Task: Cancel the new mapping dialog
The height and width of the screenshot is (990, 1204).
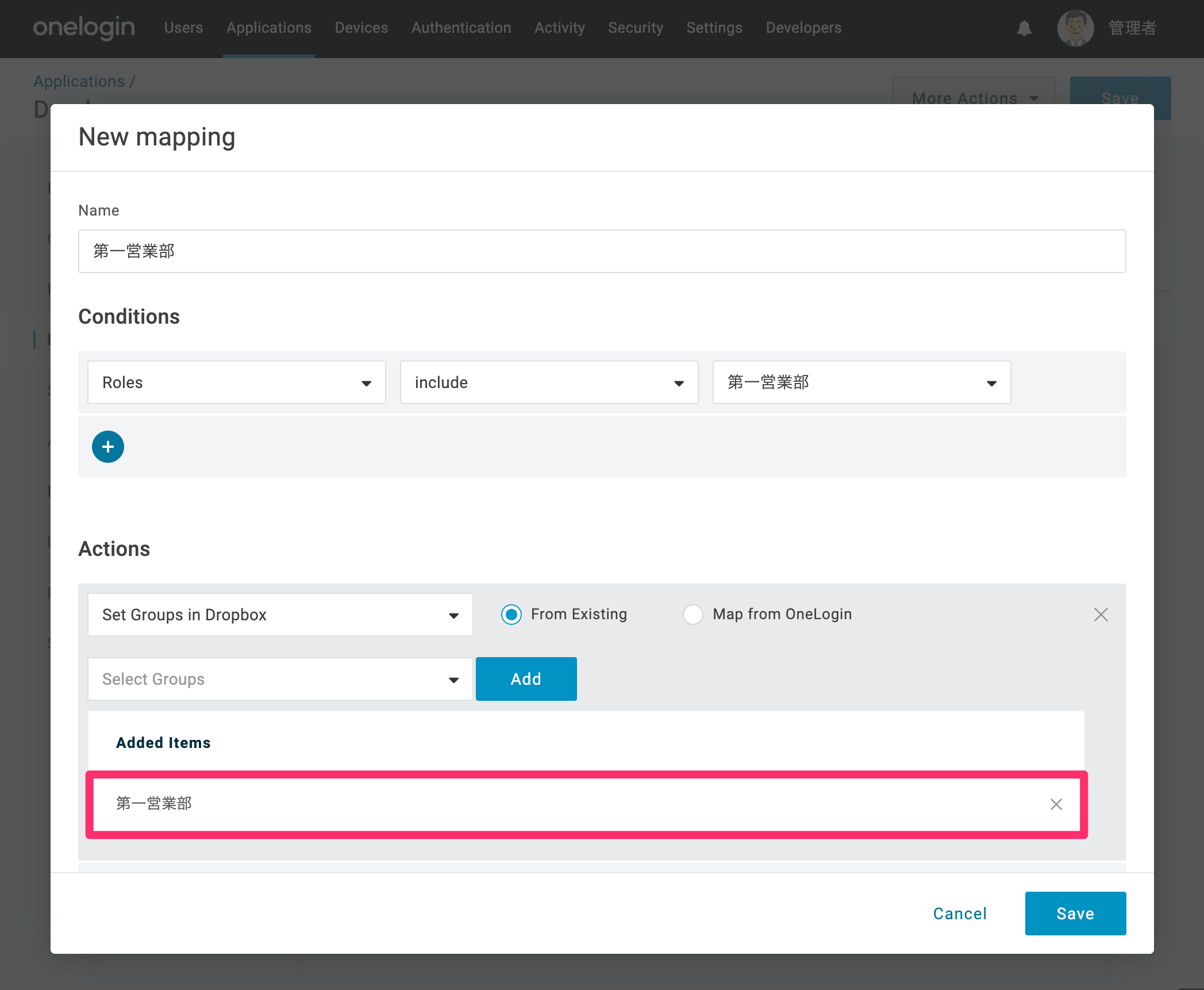Action: [960, 914]
